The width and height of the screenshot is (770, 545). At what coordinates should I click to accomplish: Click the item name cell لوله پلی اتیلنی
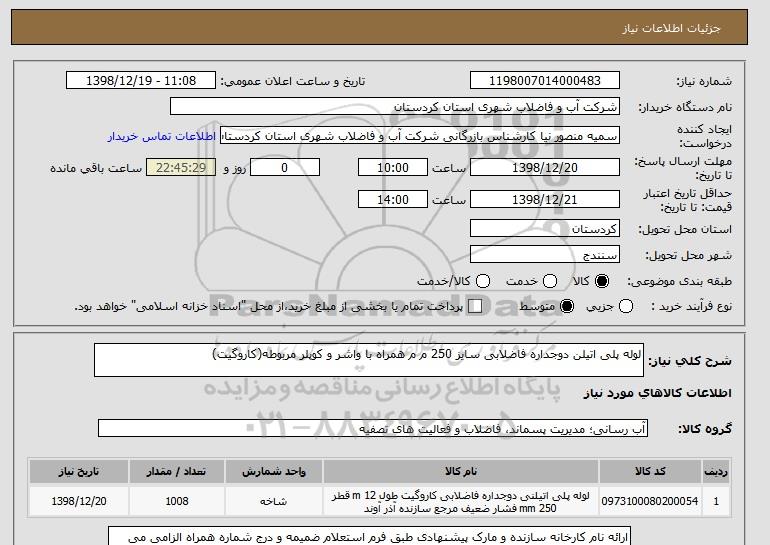(461, 501)
